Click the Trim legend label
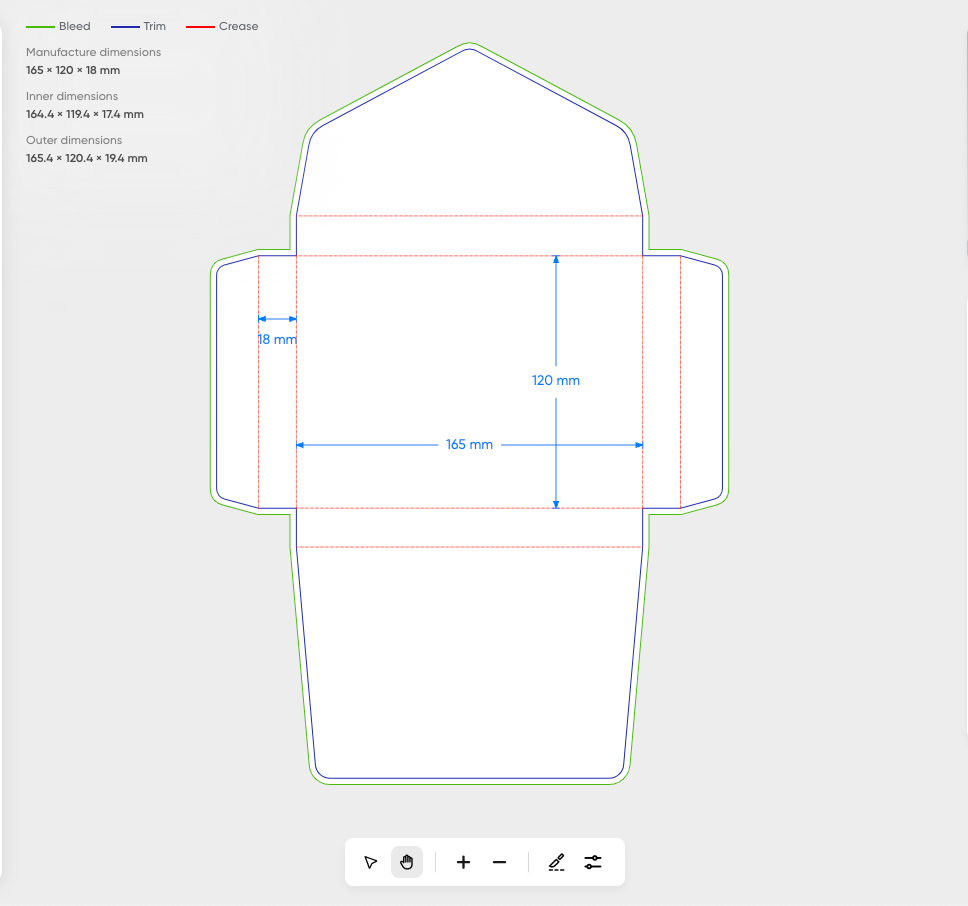This screenshot has width=968, height=906. point(154,27)
